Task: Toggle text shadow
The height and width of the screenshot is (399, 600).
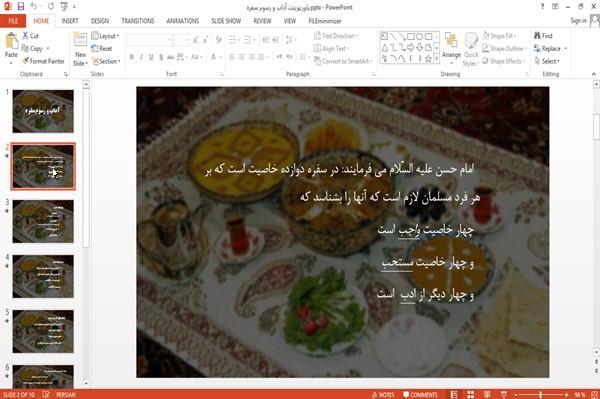Action: click(x=161, y=57)
